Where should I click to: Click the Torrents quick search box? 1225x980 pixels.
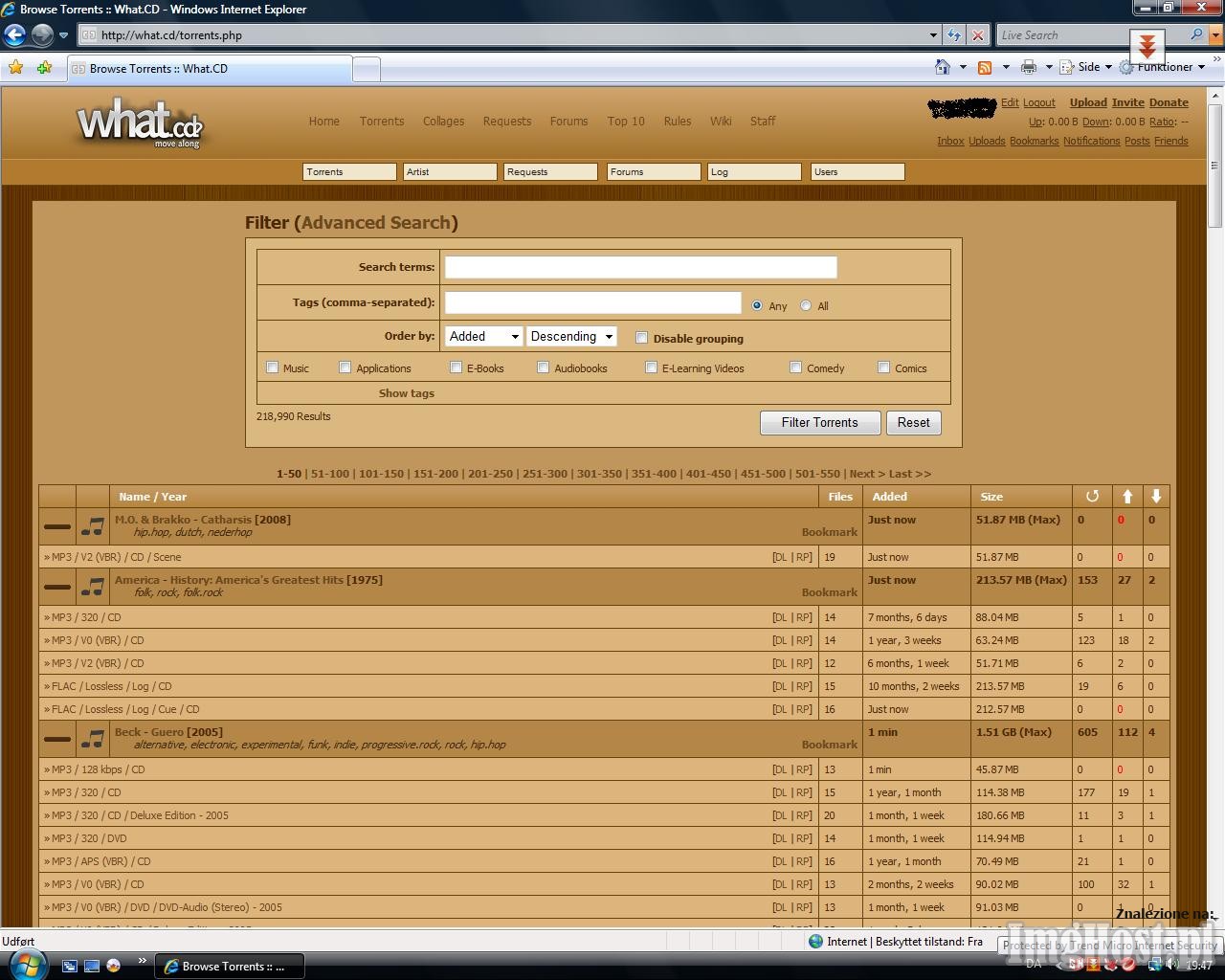pos(349,172)
